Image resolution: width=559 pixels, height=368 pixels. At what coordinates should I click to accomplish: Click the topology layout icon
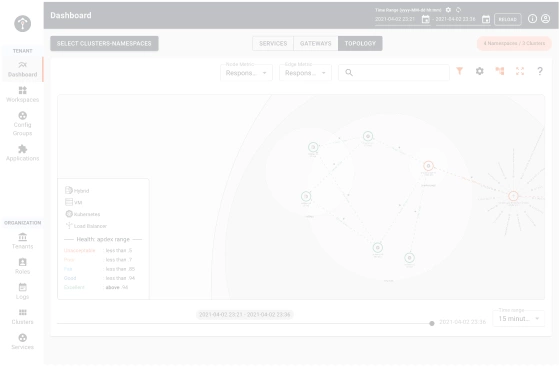[x=500, y=71]
